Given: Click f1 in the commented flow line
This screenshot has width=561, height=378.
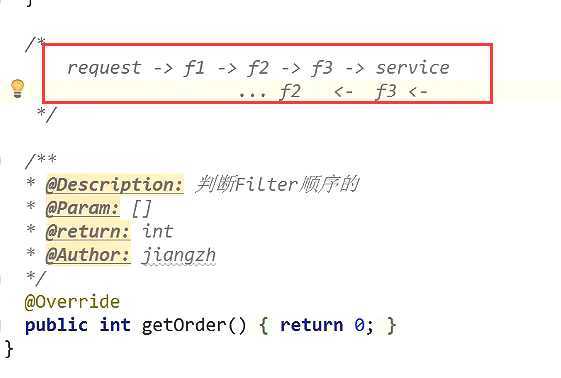Looking at the screenshot, I should [x=194, y=67].
